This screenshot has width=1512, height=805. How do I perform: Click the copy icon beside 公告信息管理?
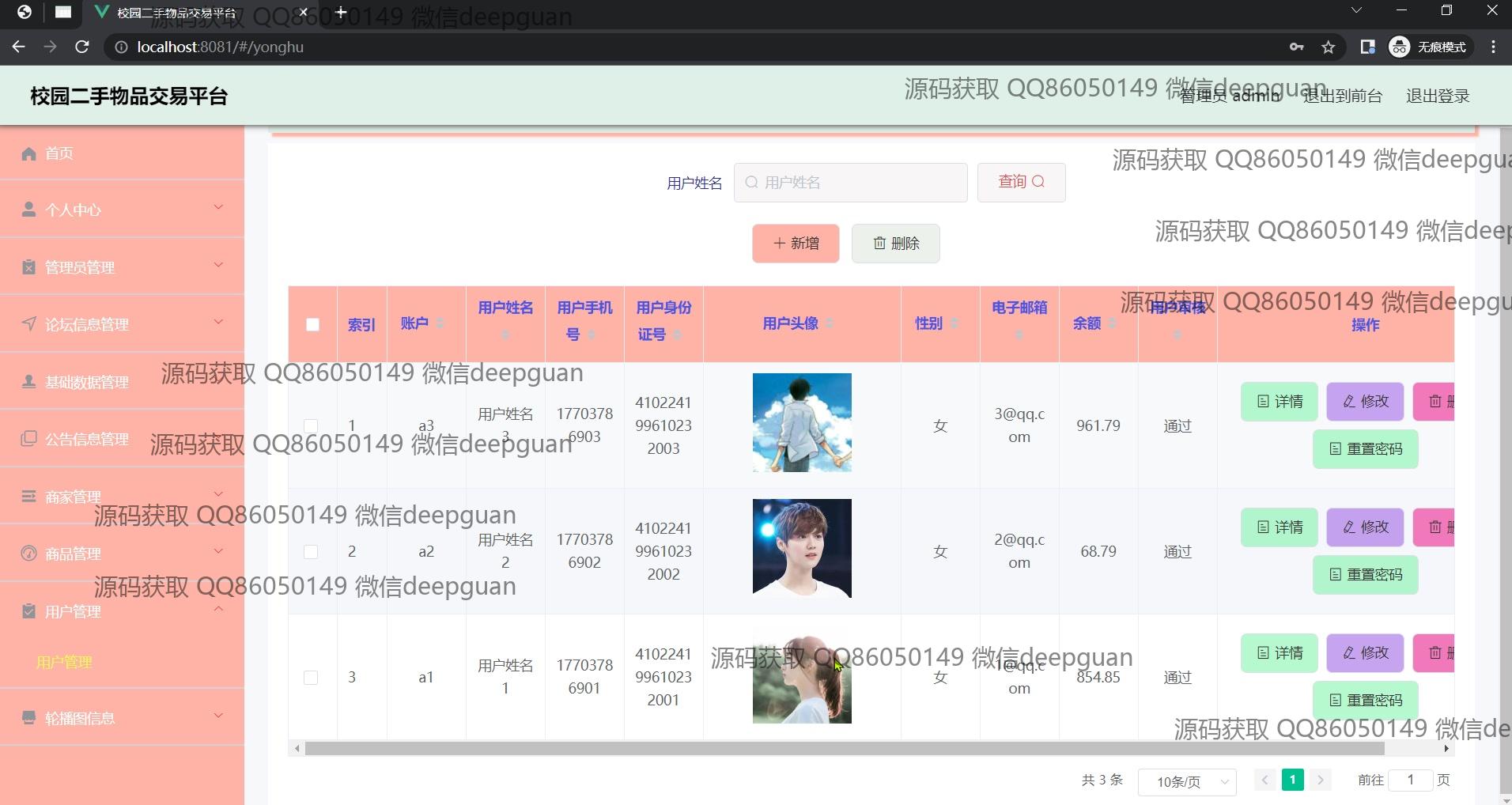point(29,439)
